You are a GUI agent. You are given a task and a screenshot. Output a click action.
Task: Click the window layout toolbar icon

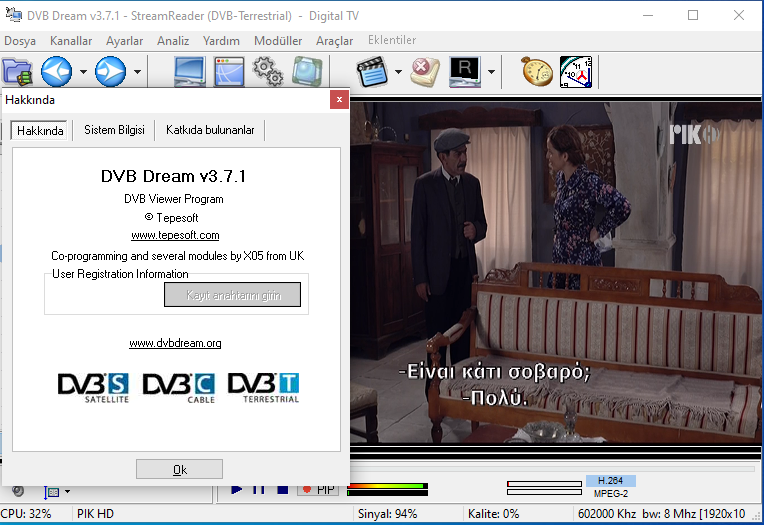(229, 72)
